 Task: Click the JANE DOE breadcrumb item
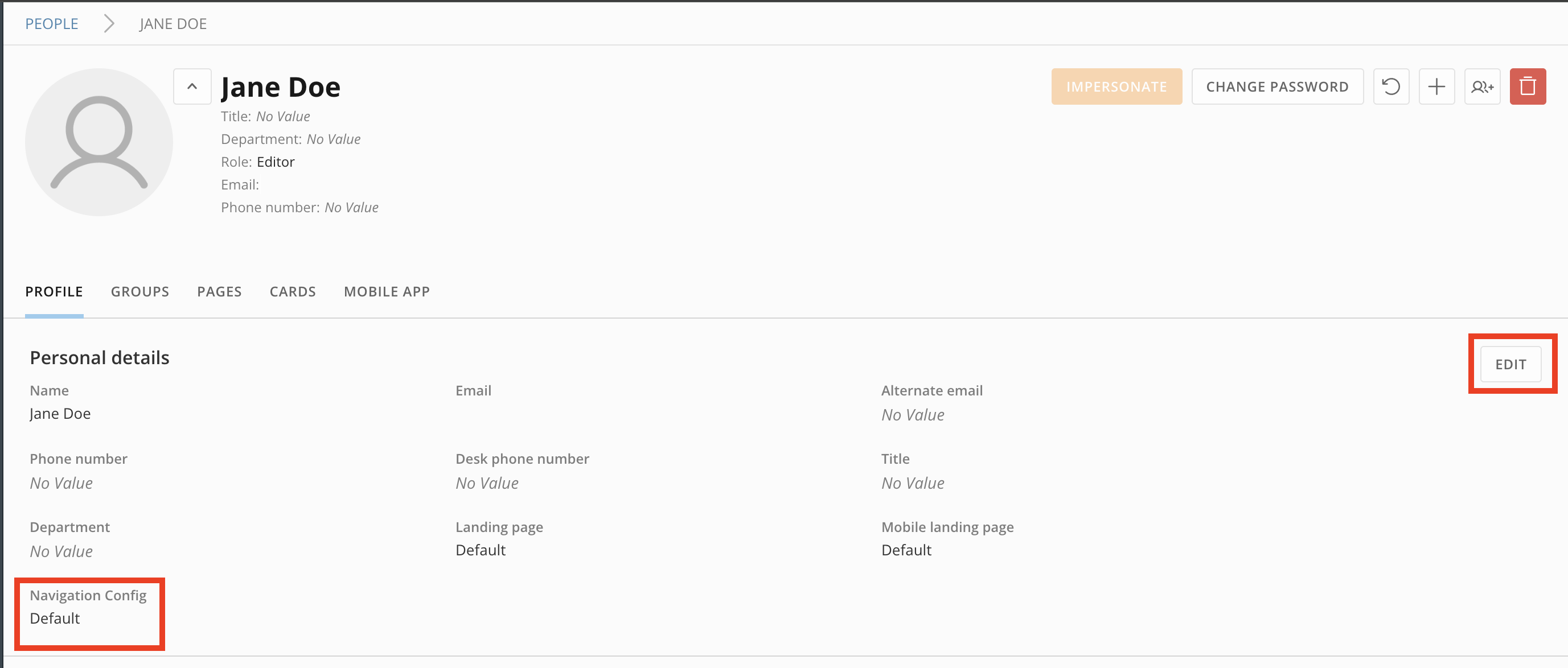click(173, 24)
